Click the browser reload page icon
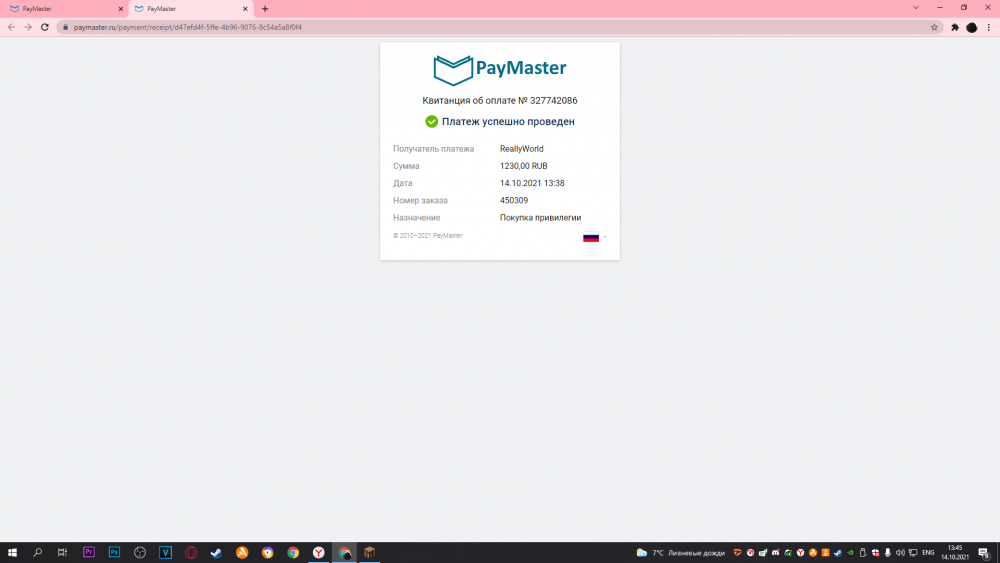1000x563 pixels. click(45, 27)
